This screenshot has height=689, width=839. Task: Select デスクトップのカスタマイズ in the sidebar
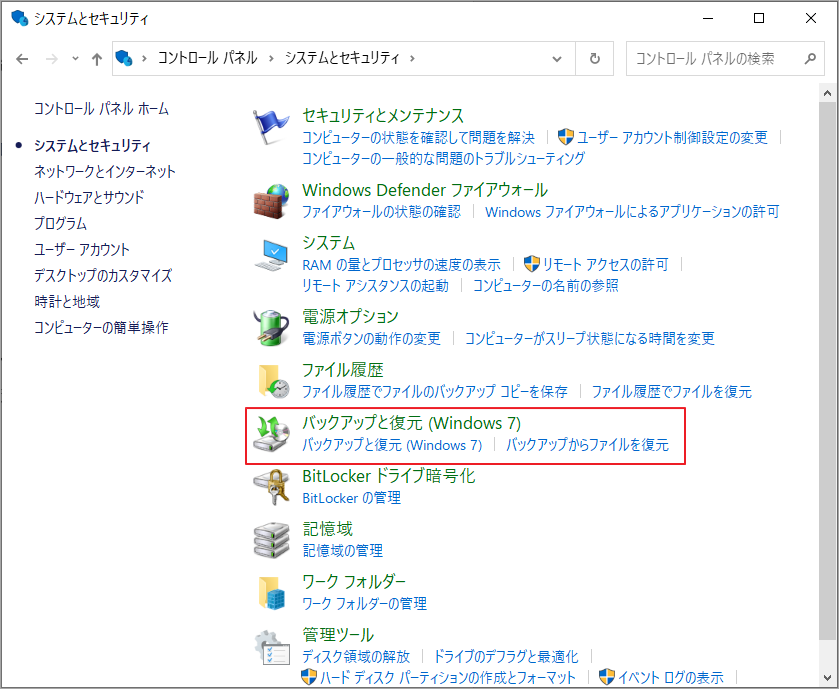[x=103, y=275]
